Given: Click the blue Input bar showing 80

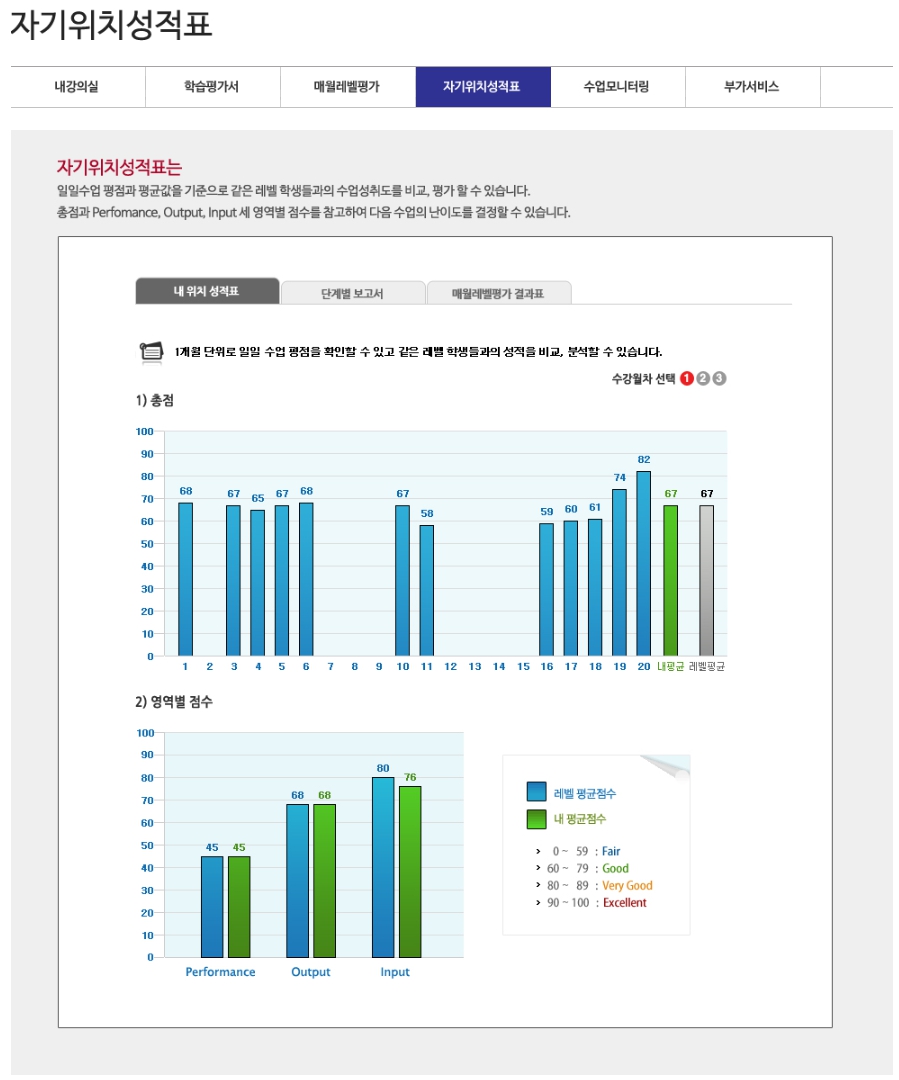Looking at the screenshot, I should [x=383, y=867].
